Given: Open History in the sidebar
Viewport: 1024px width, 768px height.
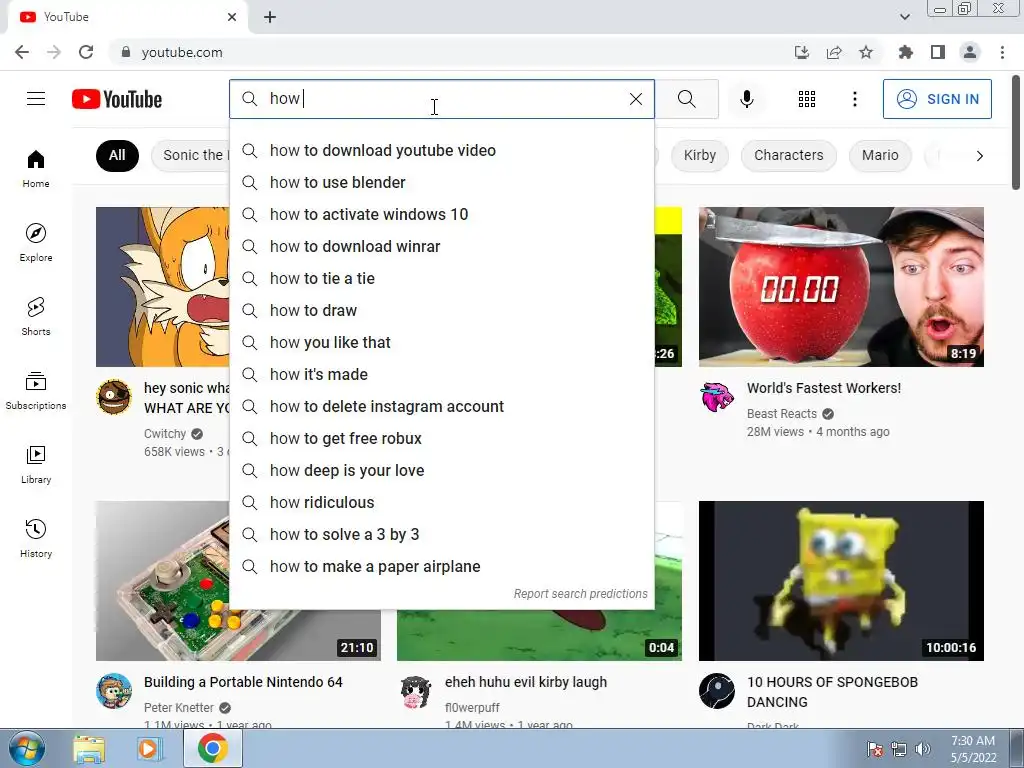Looking at the screenshot, I should (x=36, y=538).
